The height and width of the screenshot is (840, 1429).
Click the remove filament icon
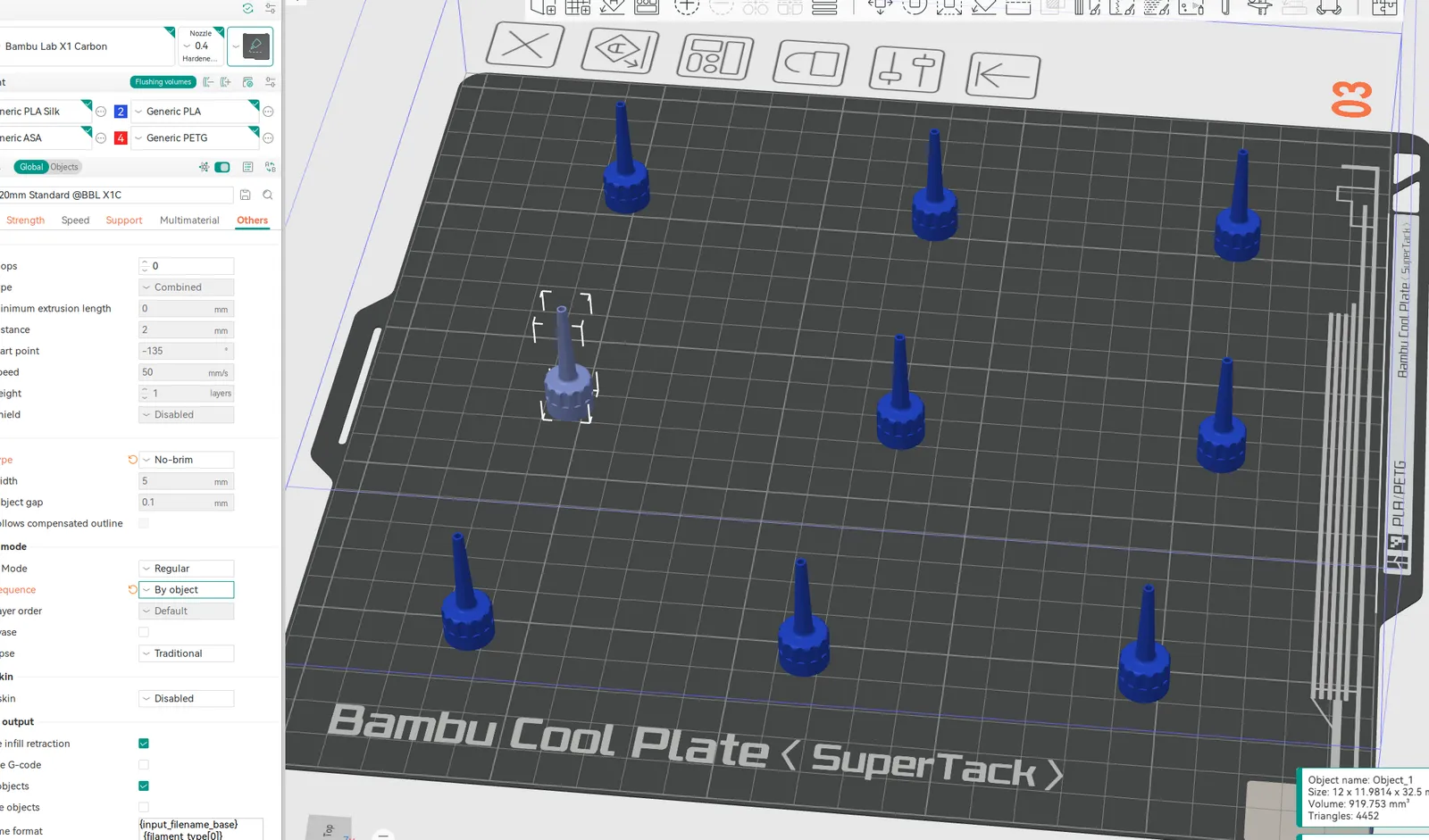[208, 82]
